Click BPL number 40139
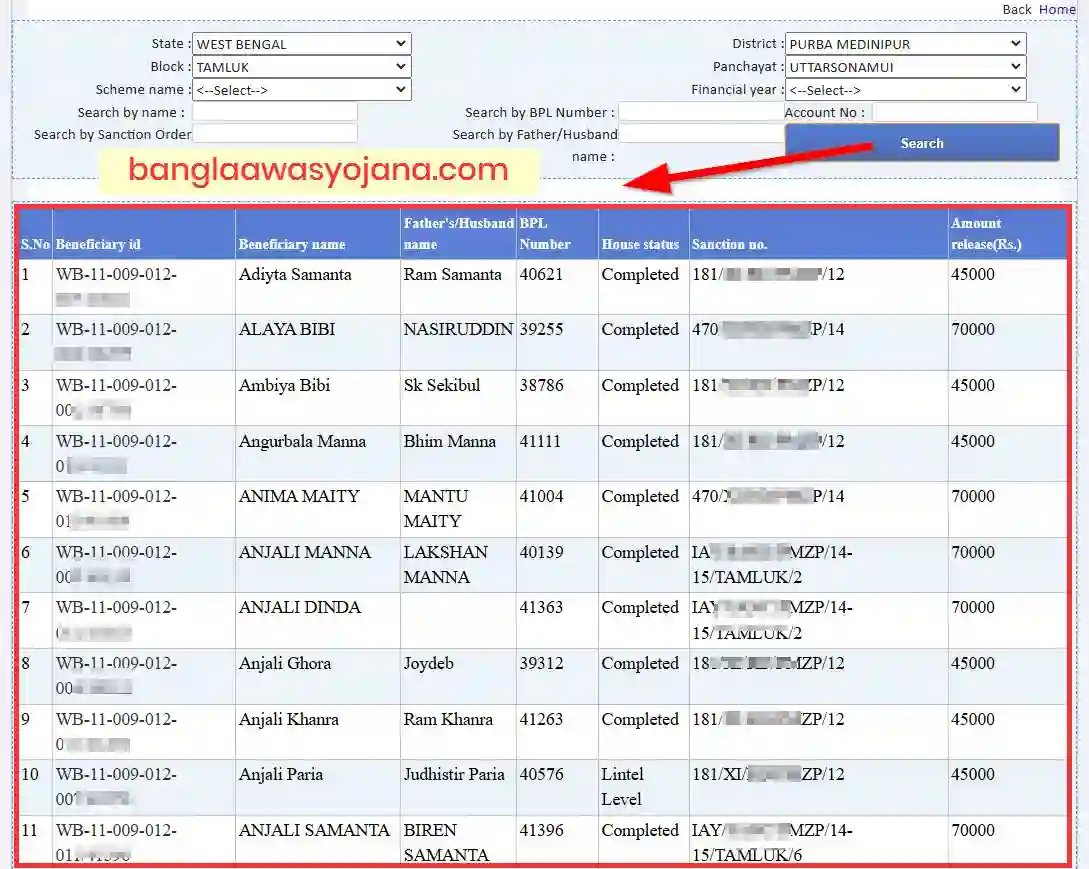The width and height of the screenshot is (1089, 869). coord(541,552)
